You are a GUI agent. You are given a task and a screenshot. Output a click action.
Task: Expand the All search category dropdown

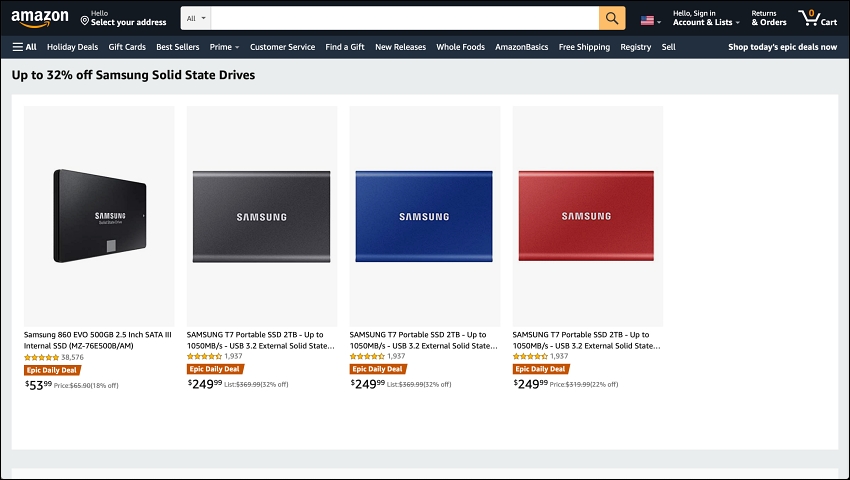[196, 18]
